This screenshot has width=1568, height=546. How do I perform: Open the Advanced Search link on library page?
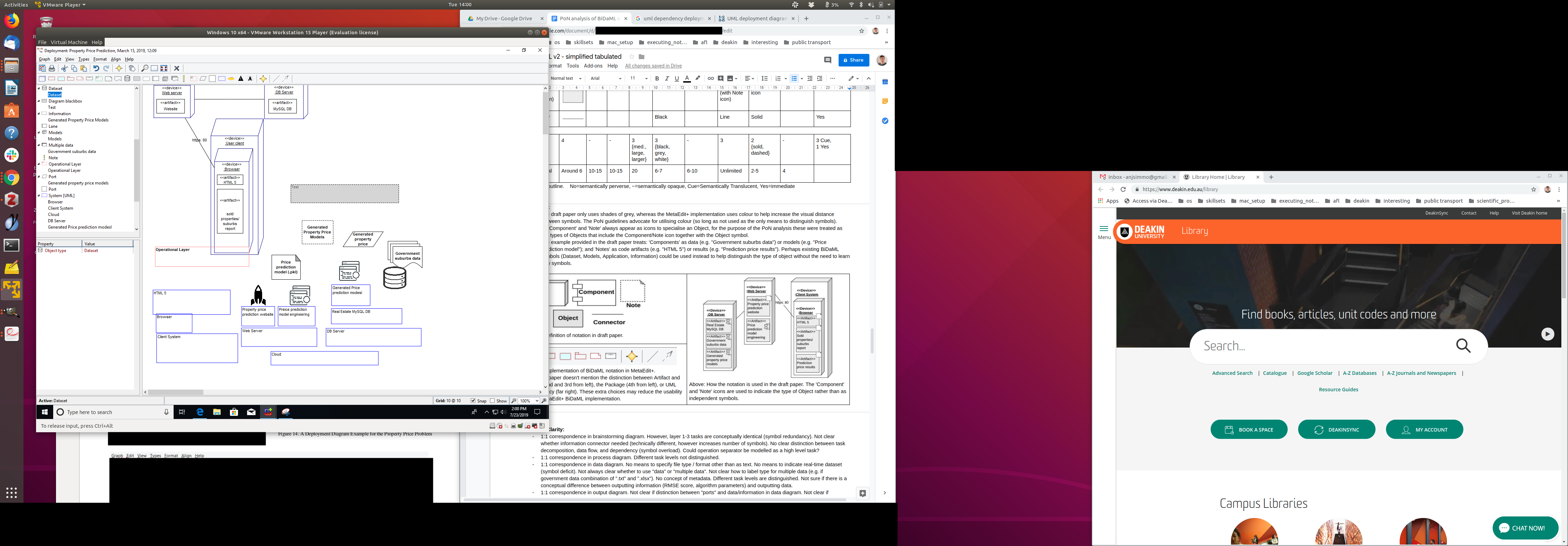pos(1232,373)
